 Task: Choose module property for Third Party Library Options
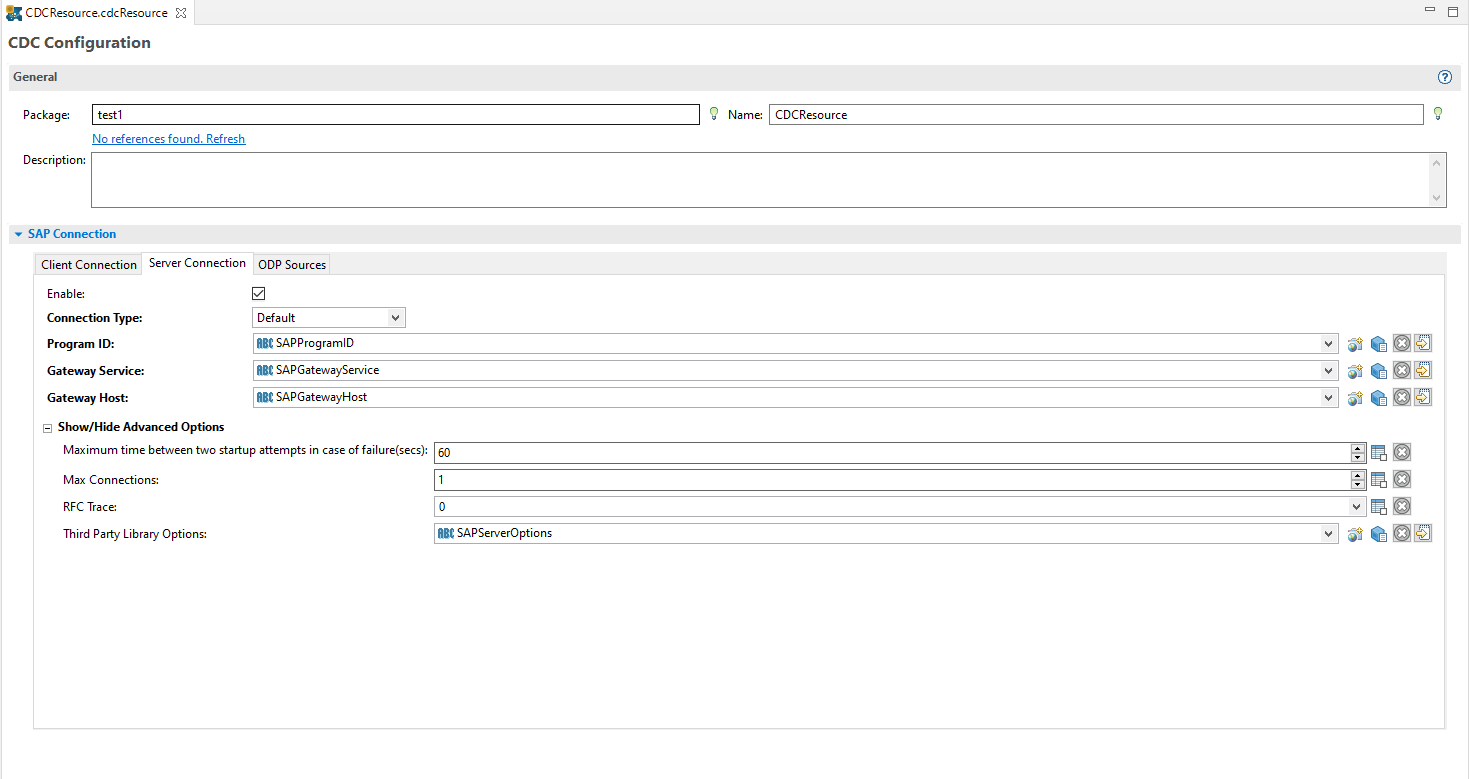click(x=1379, y=534)
